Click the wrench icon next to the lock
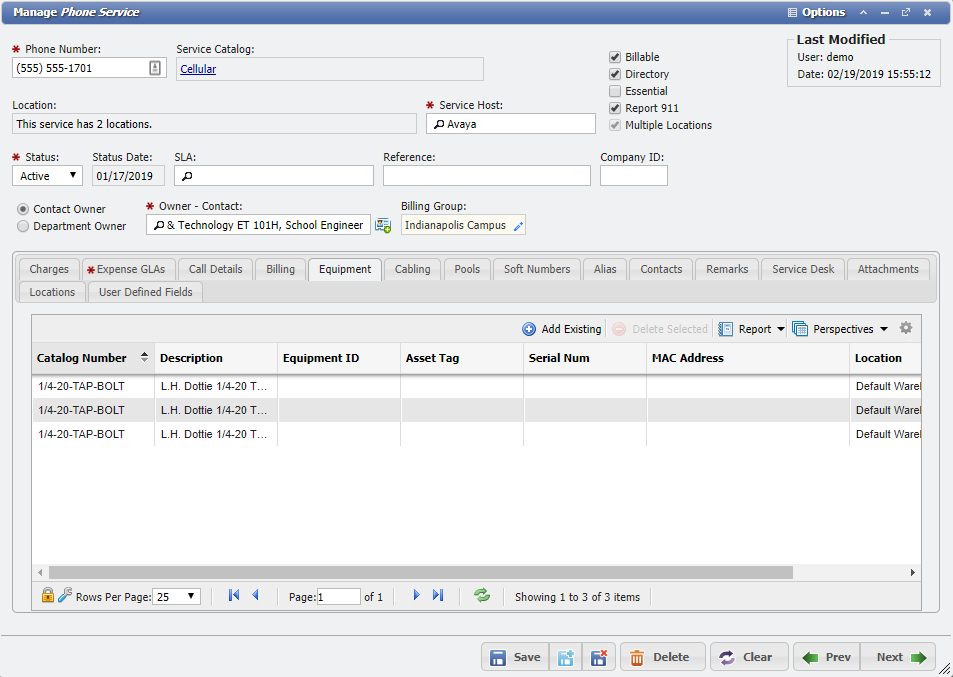953x677 pixels. pos(63,595)
